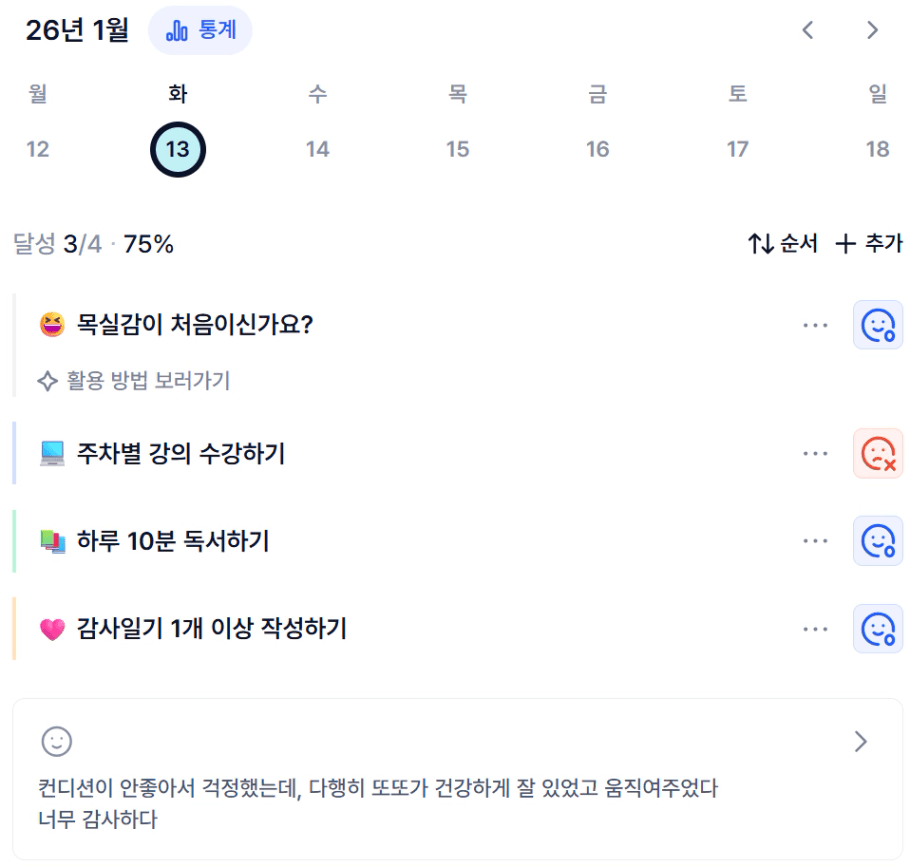The height and width of the screenshot is (867, 910).
Task: Open more options for 목실감이 처음이신가요?
Action: pyautogui.click(x=815, y=325)
